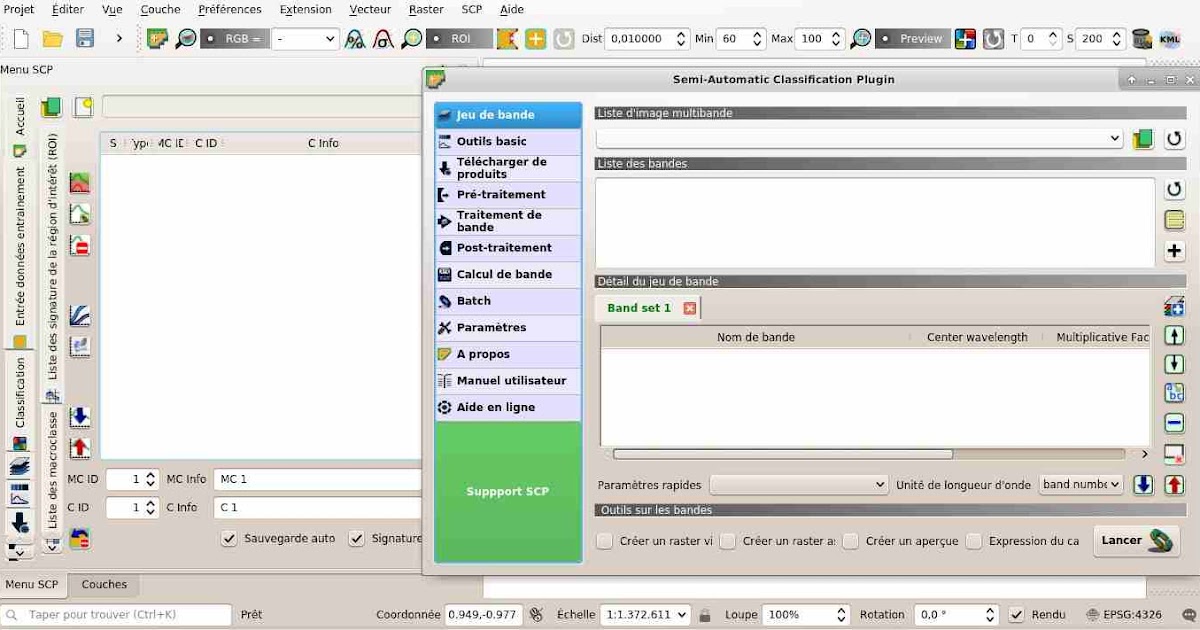This screenshot has width=1200, height=630.
Task: Import band set with blue down arrow
Action: click(x=1143, y=484)
